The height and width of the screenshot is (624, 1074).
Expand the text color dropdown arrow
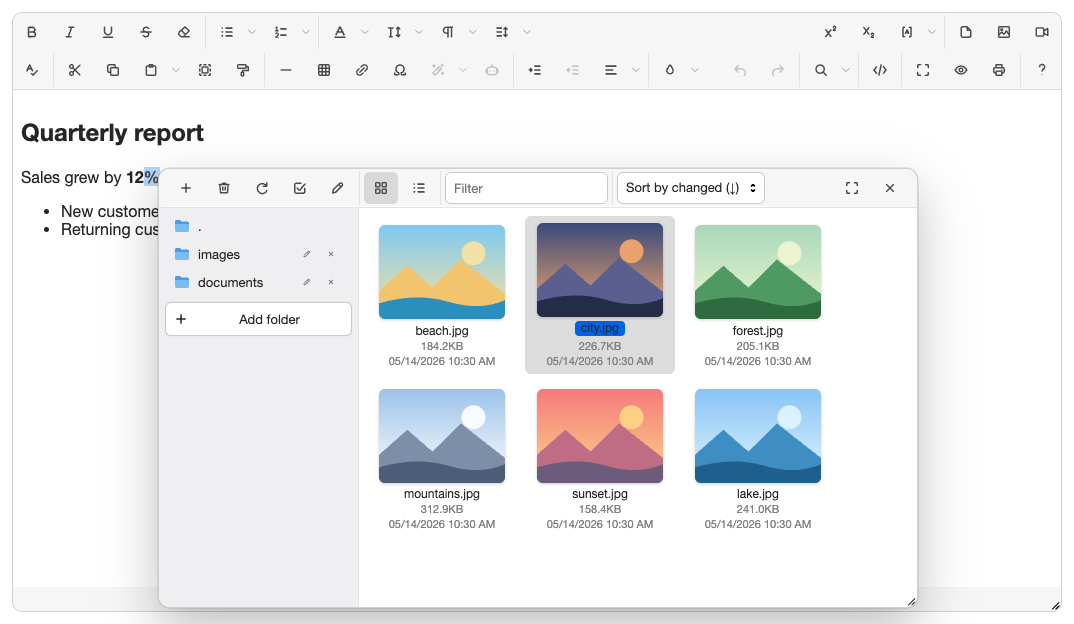695,70
